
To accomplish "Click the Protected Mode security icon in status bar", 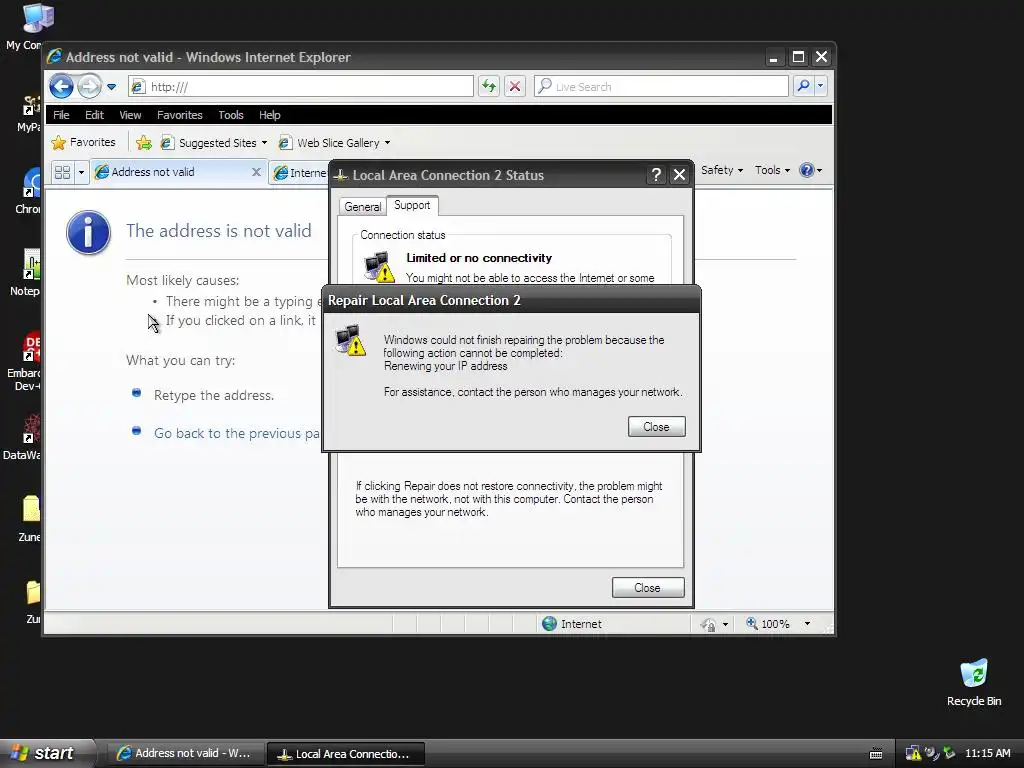I will (x=708, y=624).
